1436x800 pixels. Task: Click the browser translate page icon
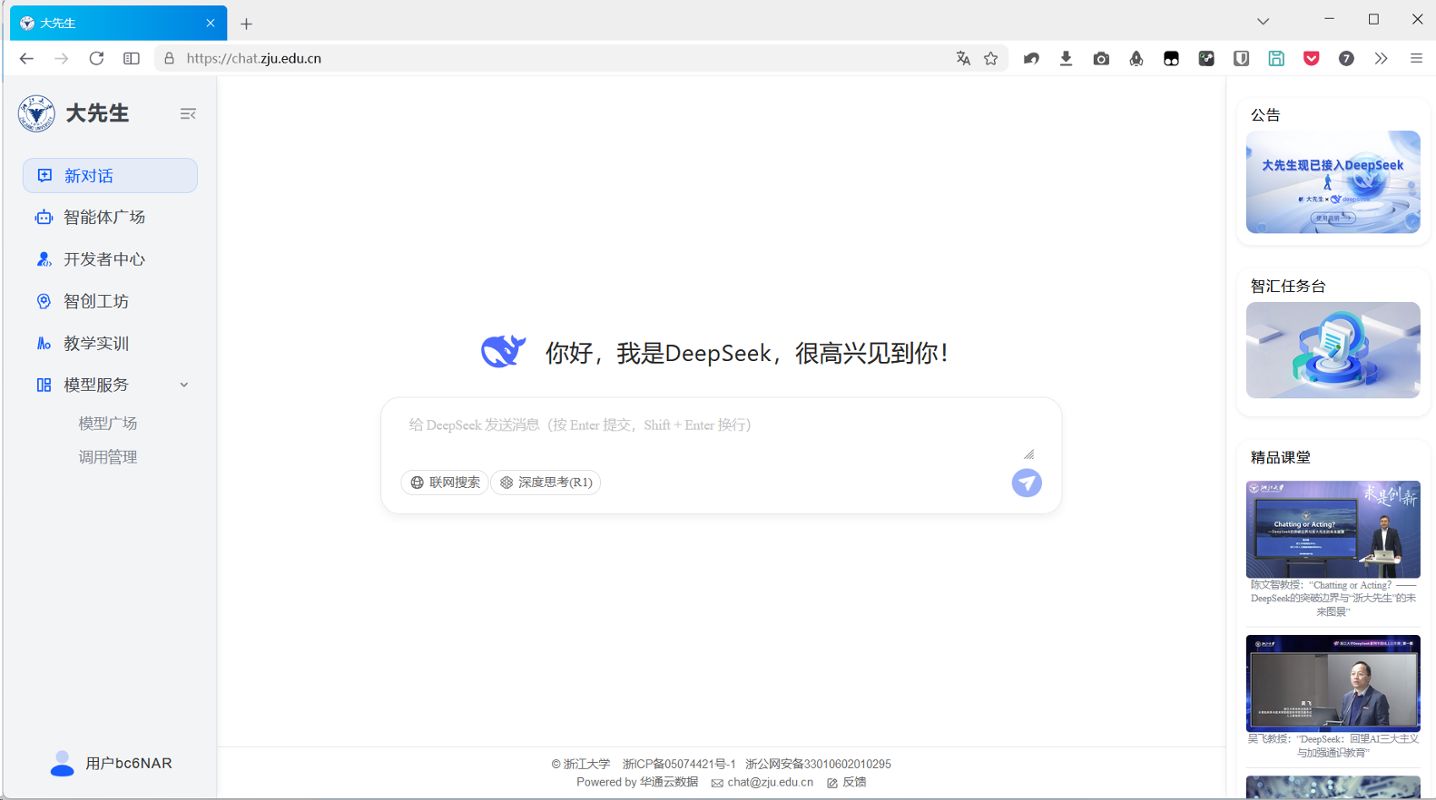pos(963,58)
